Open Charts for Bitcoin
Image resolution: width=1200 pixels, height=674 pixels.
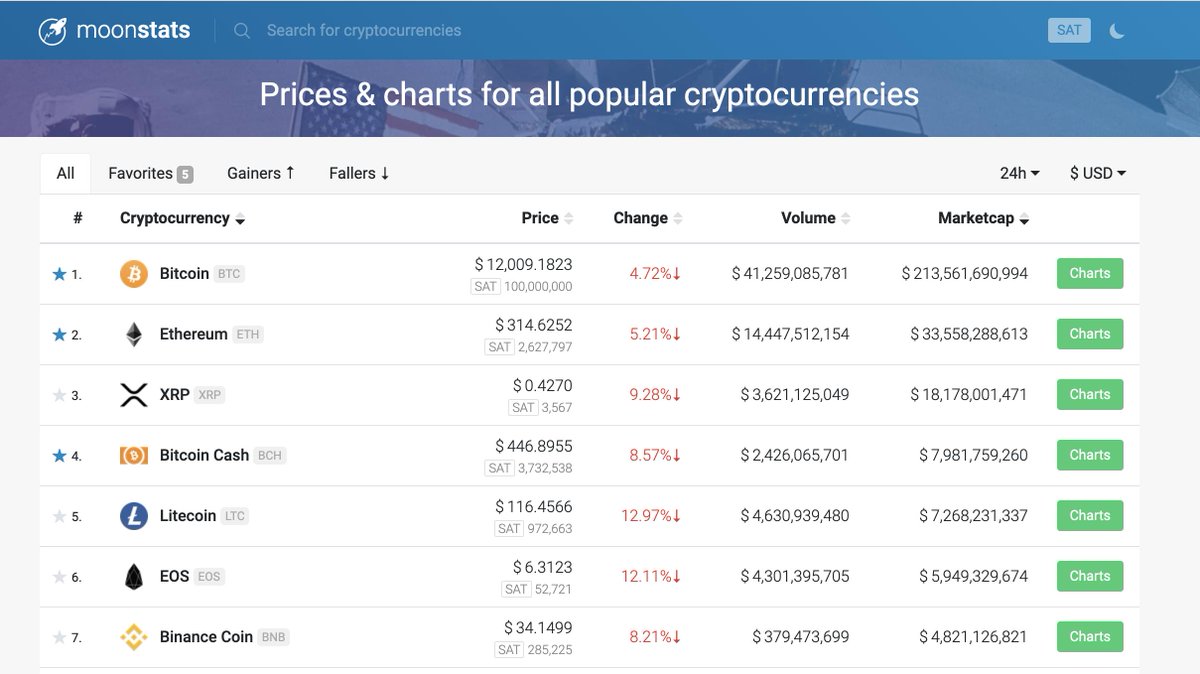(1090, 273)
